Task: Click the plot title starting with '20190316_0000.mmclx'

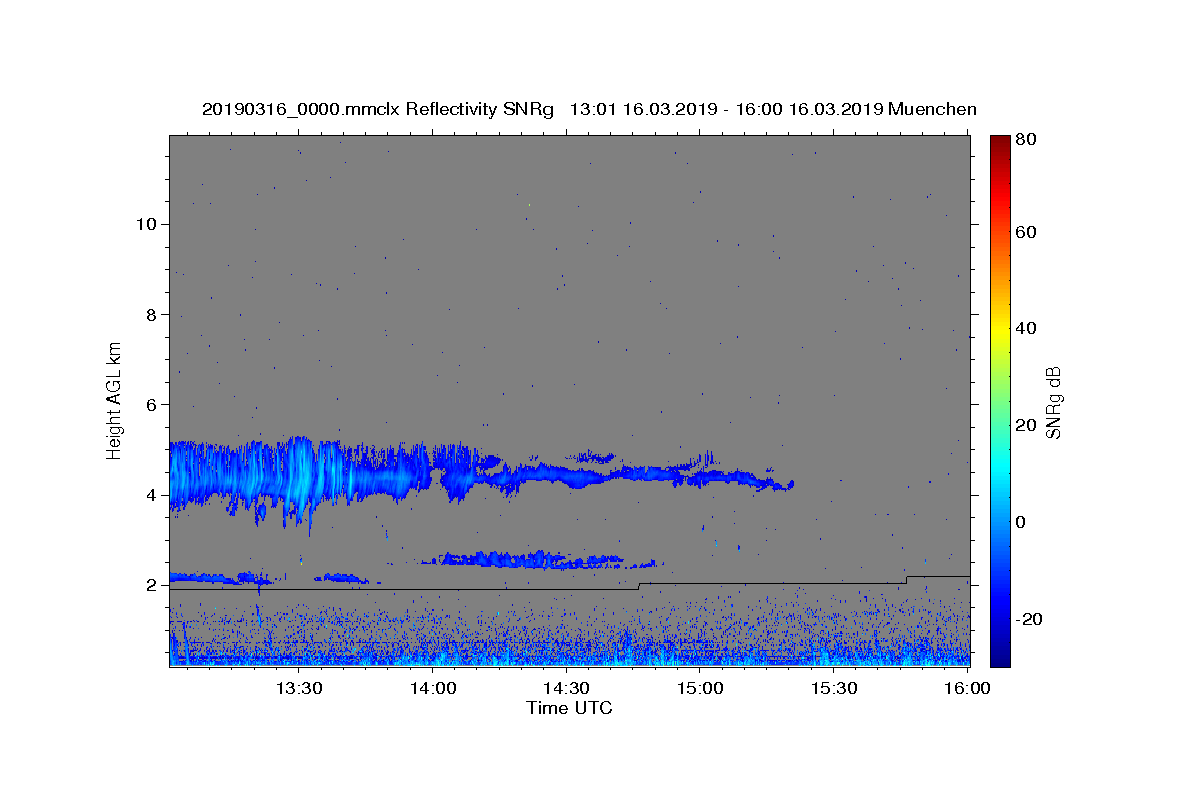Action: [589, 109]
